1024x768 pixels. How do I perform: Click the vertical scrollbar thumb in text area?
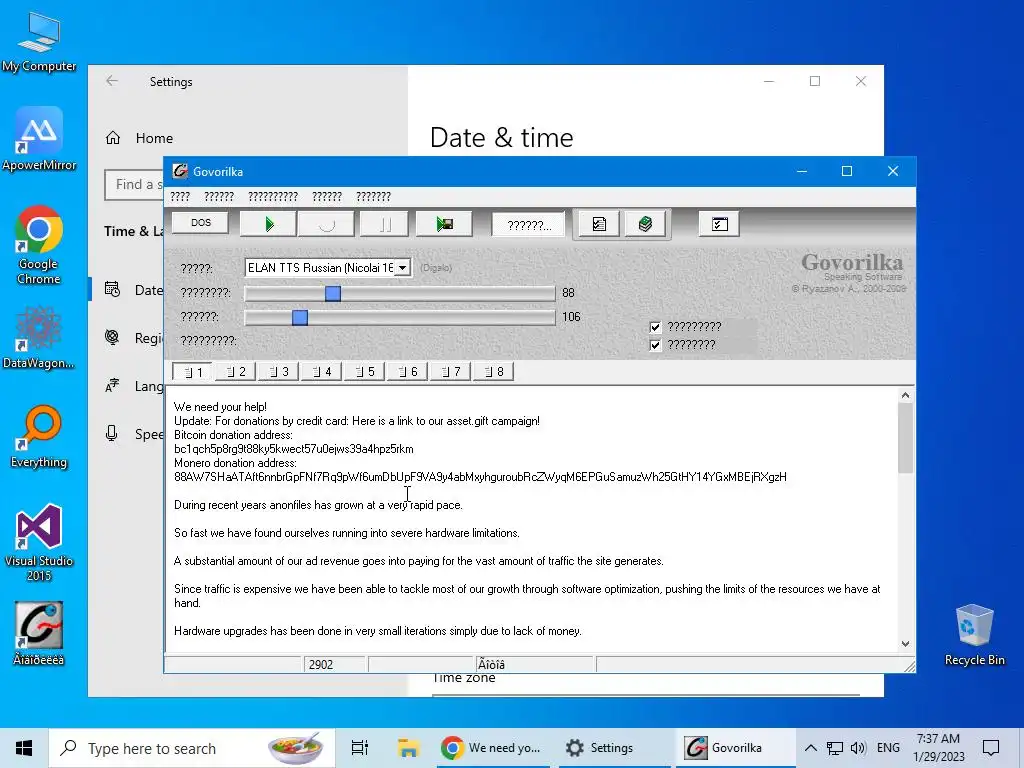(x=905, y=438)
